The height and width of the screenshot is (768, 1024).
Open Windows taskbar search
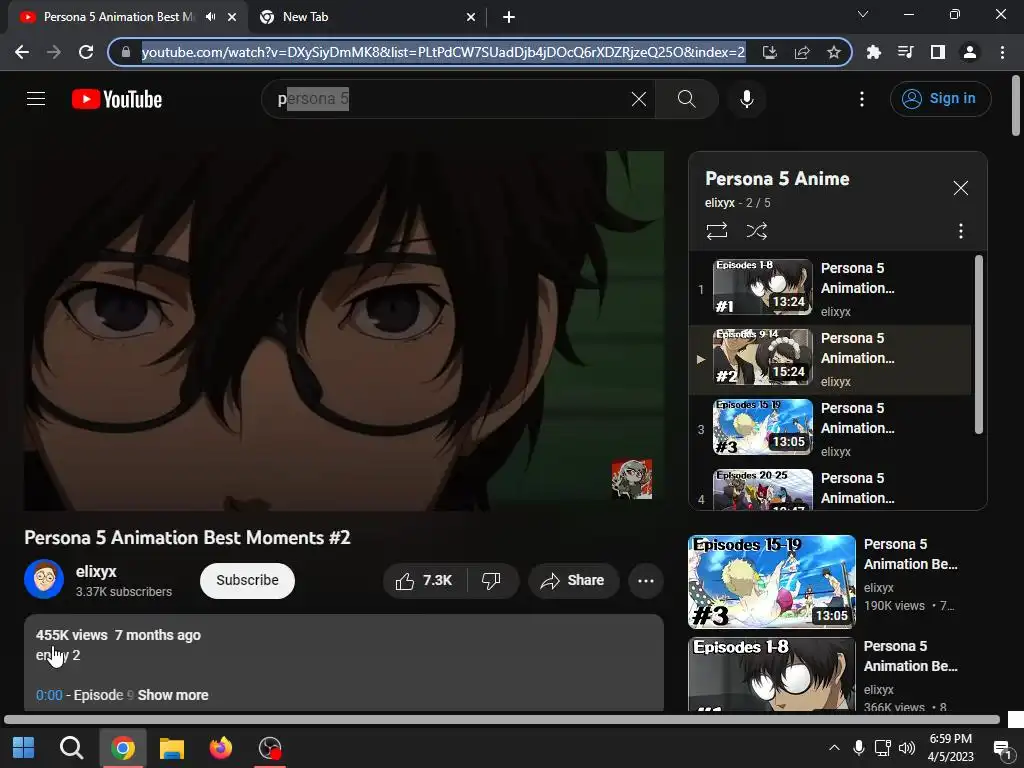(71, 748)
